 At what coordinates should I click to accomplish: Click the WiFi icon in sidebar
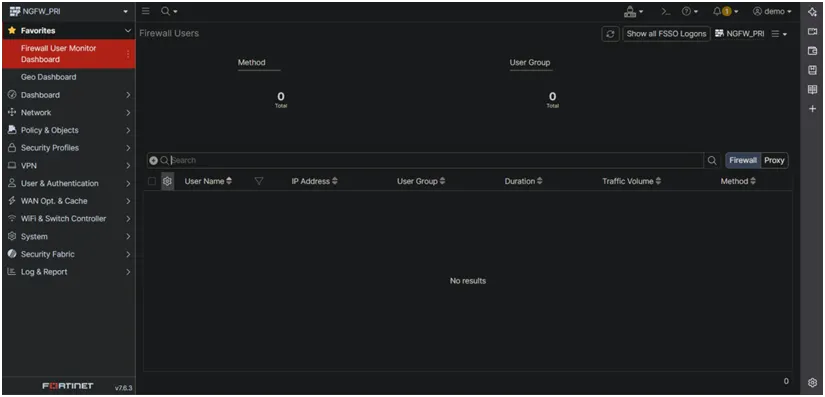tap(12, 219)
